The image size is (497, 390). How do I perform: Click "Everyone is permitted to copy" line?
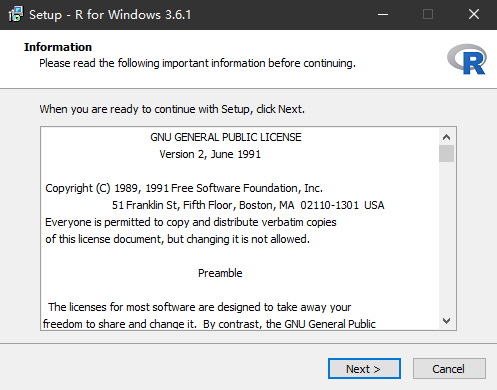tap(191, 222)
